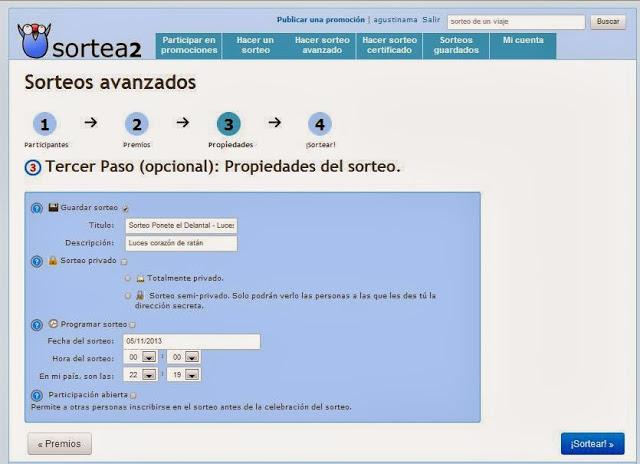Viewport: 640px width, 464px height.
Task: Open the Hora del sorteo hour dropdown
Action: (x=148, y=357)
